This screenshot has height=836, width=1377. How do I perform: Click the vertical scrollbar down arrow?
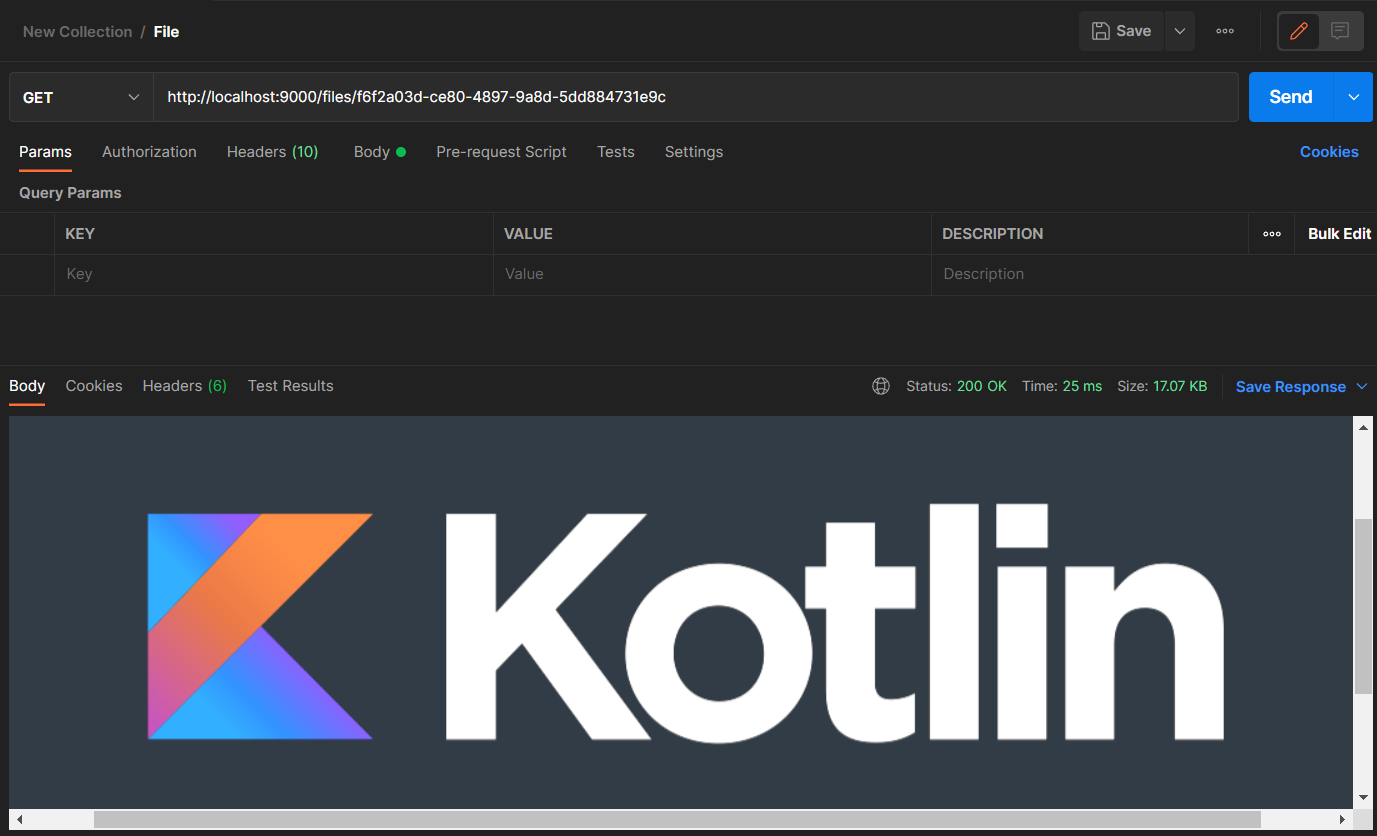(x=1363, y=797)
